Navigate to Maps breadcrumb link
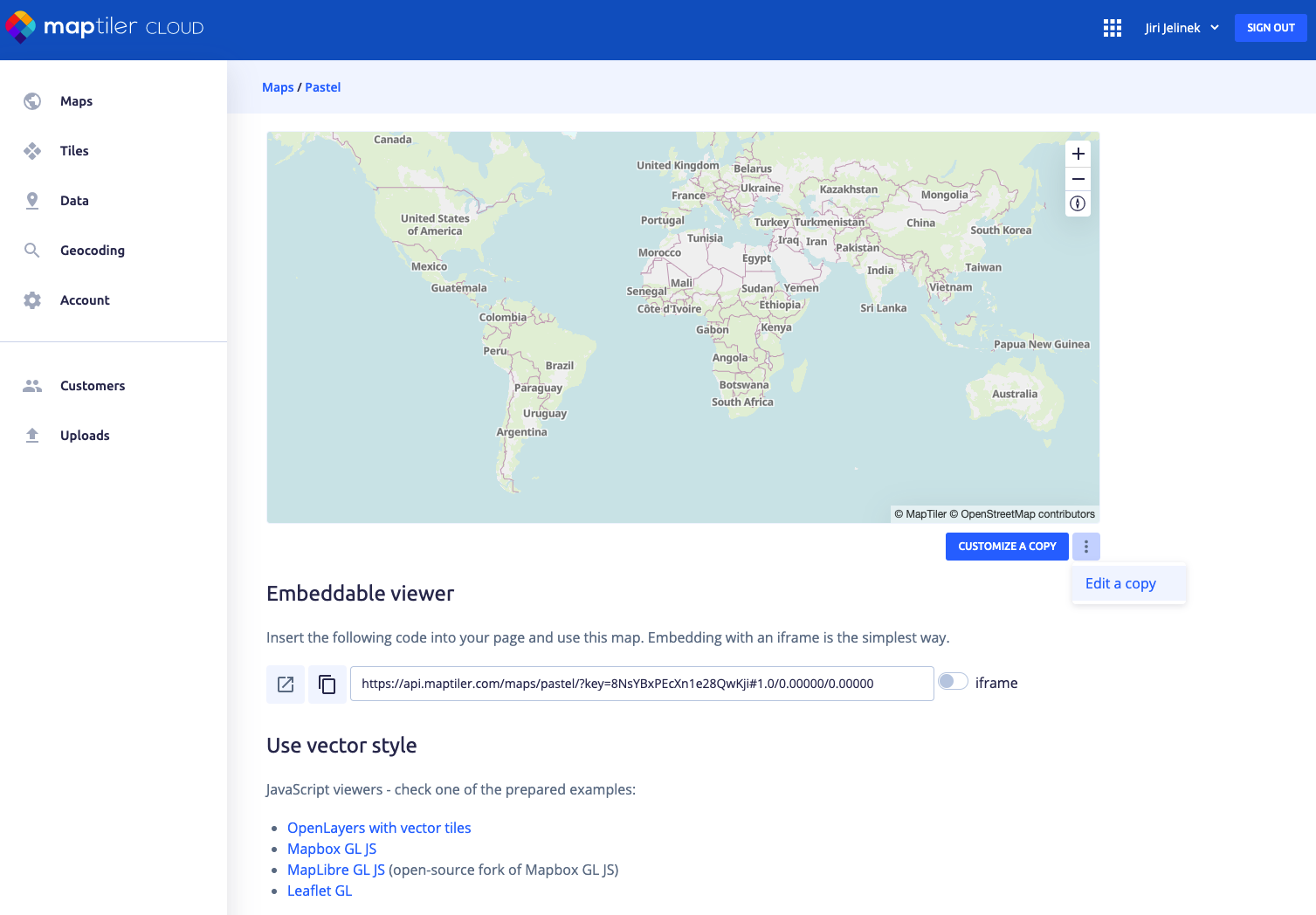1316x915 pixels. [278, 87]
